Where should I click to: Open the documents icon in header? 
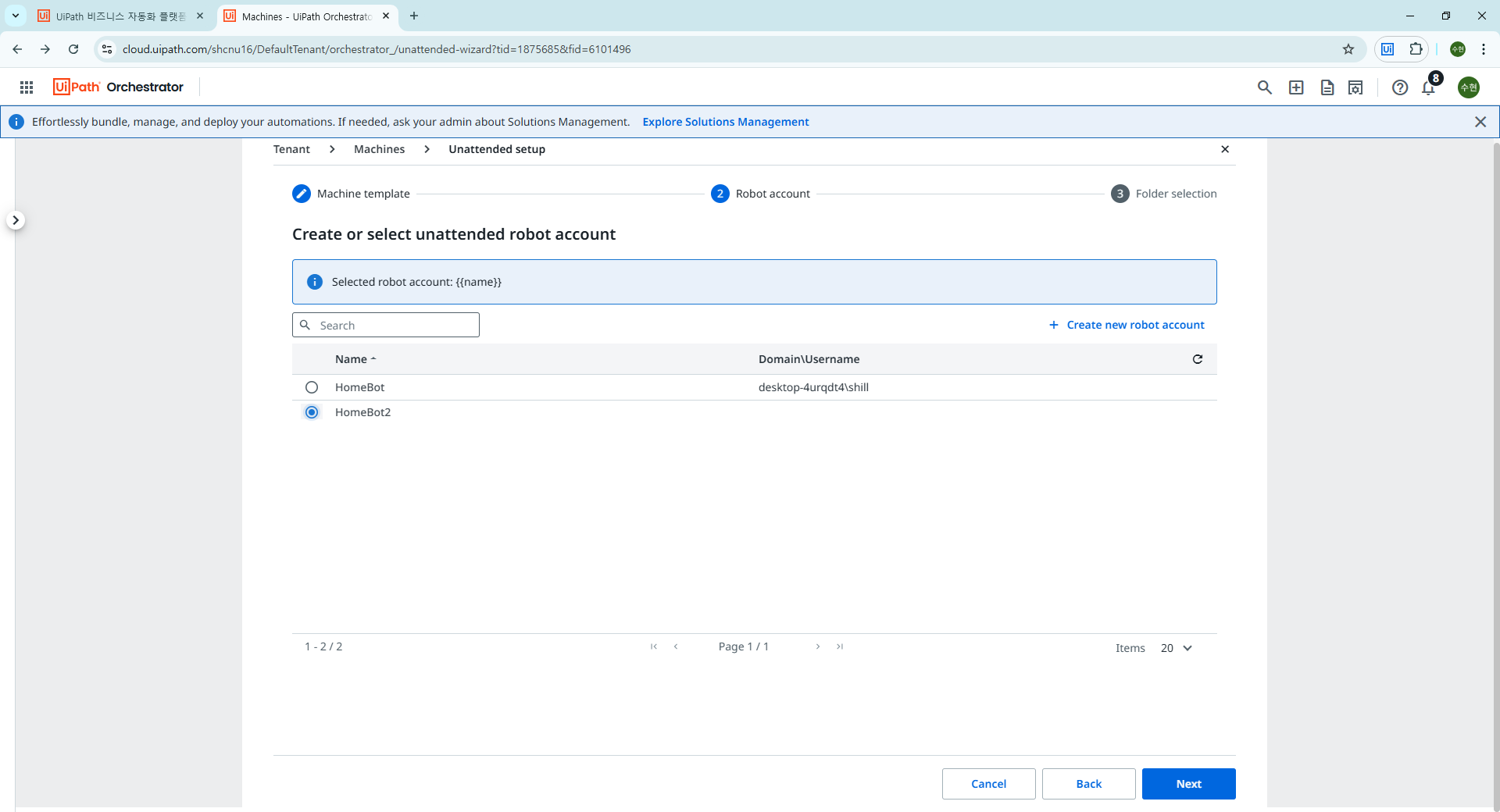(1327, 87)
